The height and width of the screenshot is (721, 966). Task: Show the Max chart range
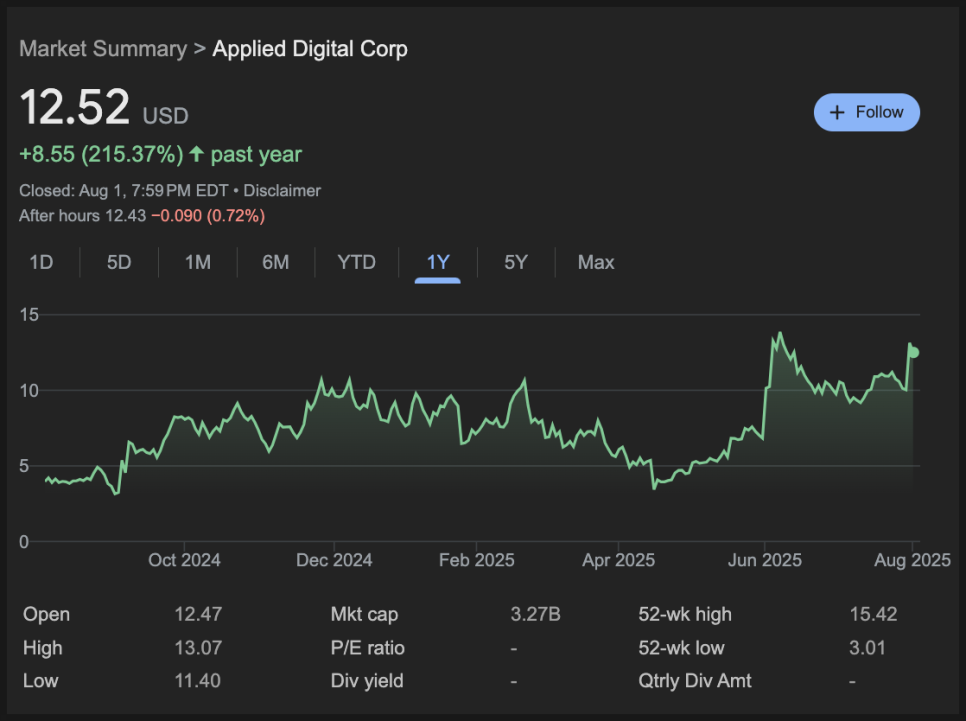[x=596, y=263]
